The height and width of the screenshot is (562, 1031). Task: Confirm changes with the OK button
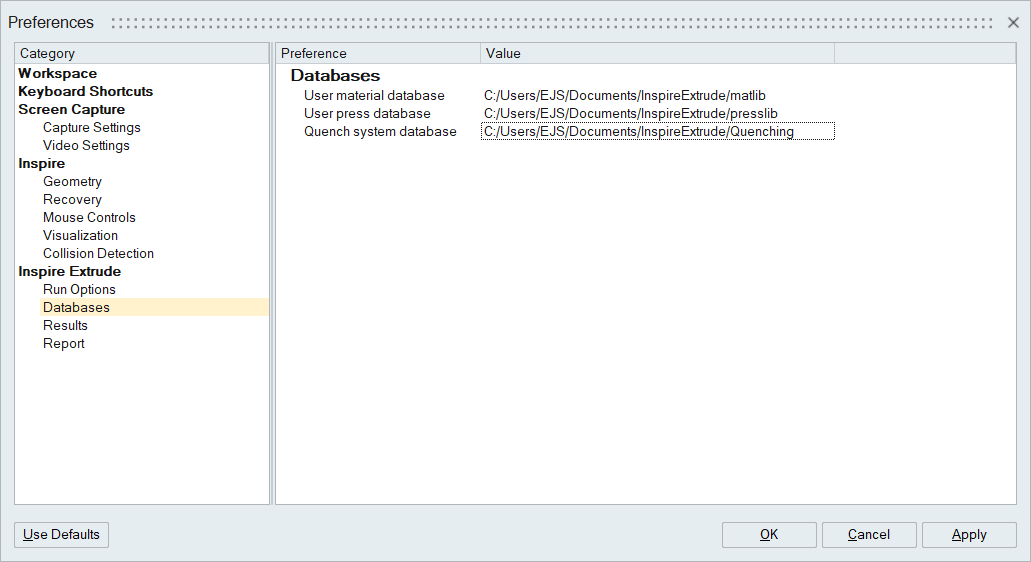(768, 535)
